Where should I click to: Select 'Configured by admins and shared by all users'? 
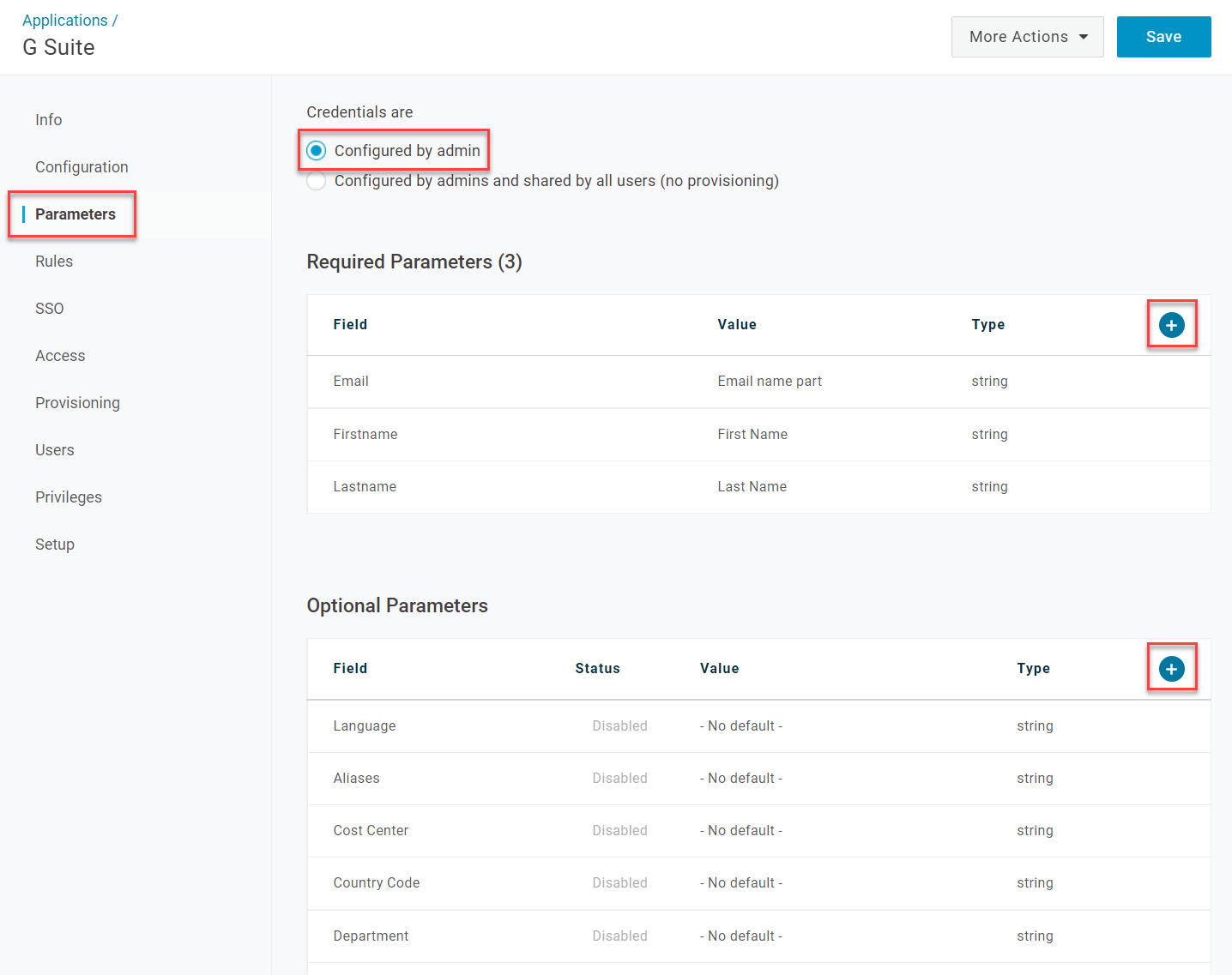click(317, 181)
